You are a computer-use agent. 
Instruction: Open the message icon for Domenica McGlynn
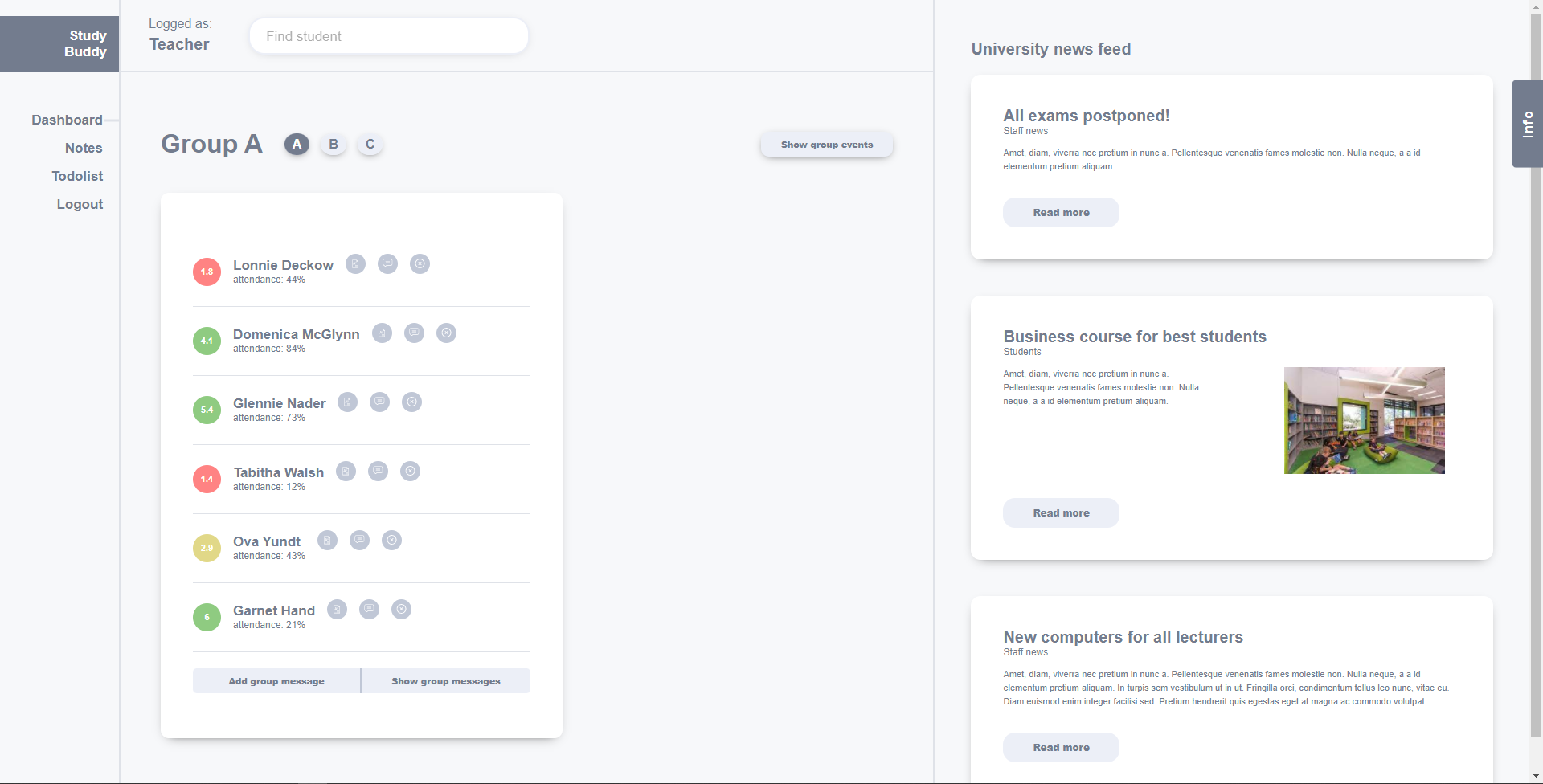pos(414,333)
